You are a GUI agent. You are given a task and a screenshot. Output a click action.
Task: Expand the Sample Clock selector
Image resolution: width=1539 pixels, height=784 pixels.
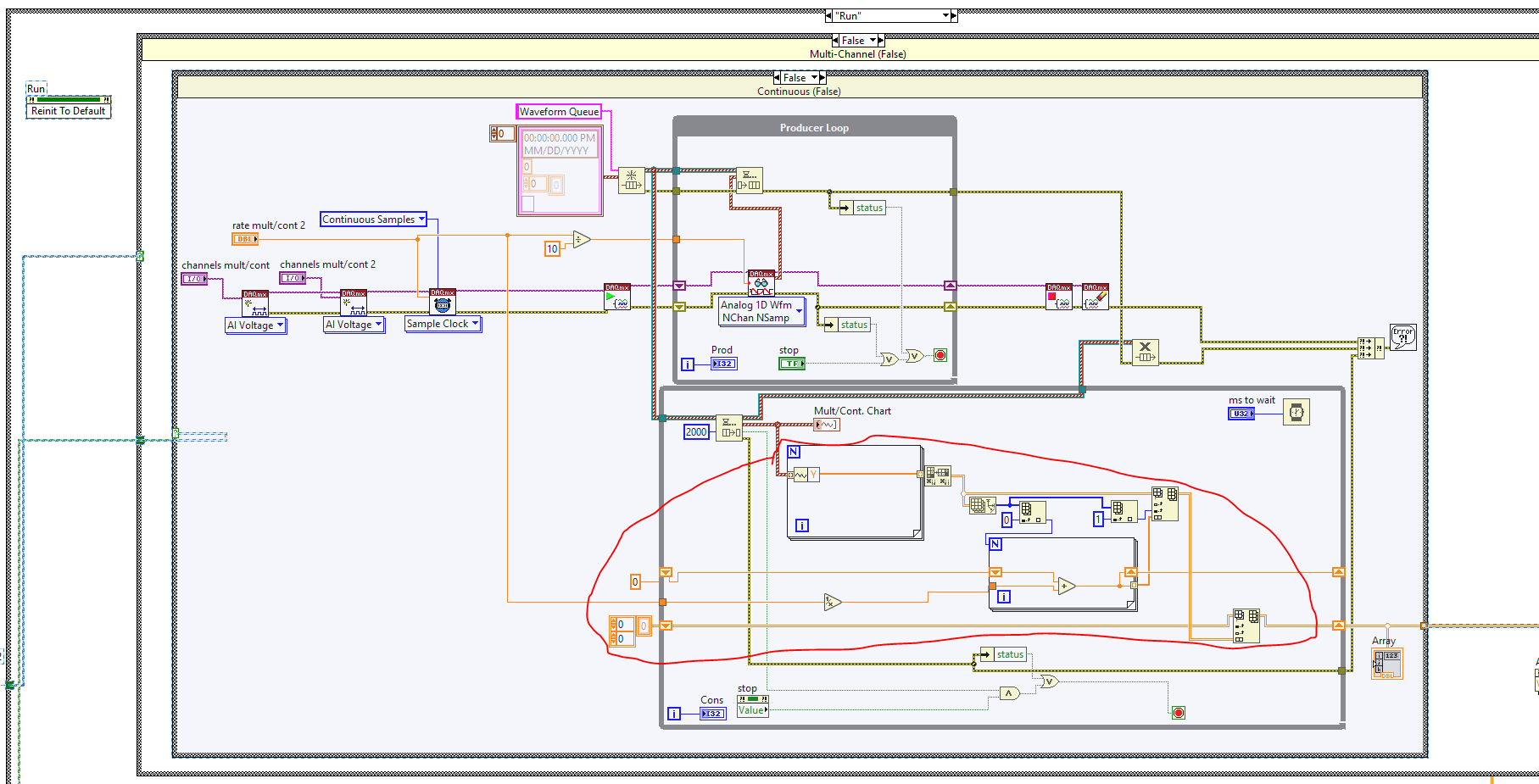(443, 324)
